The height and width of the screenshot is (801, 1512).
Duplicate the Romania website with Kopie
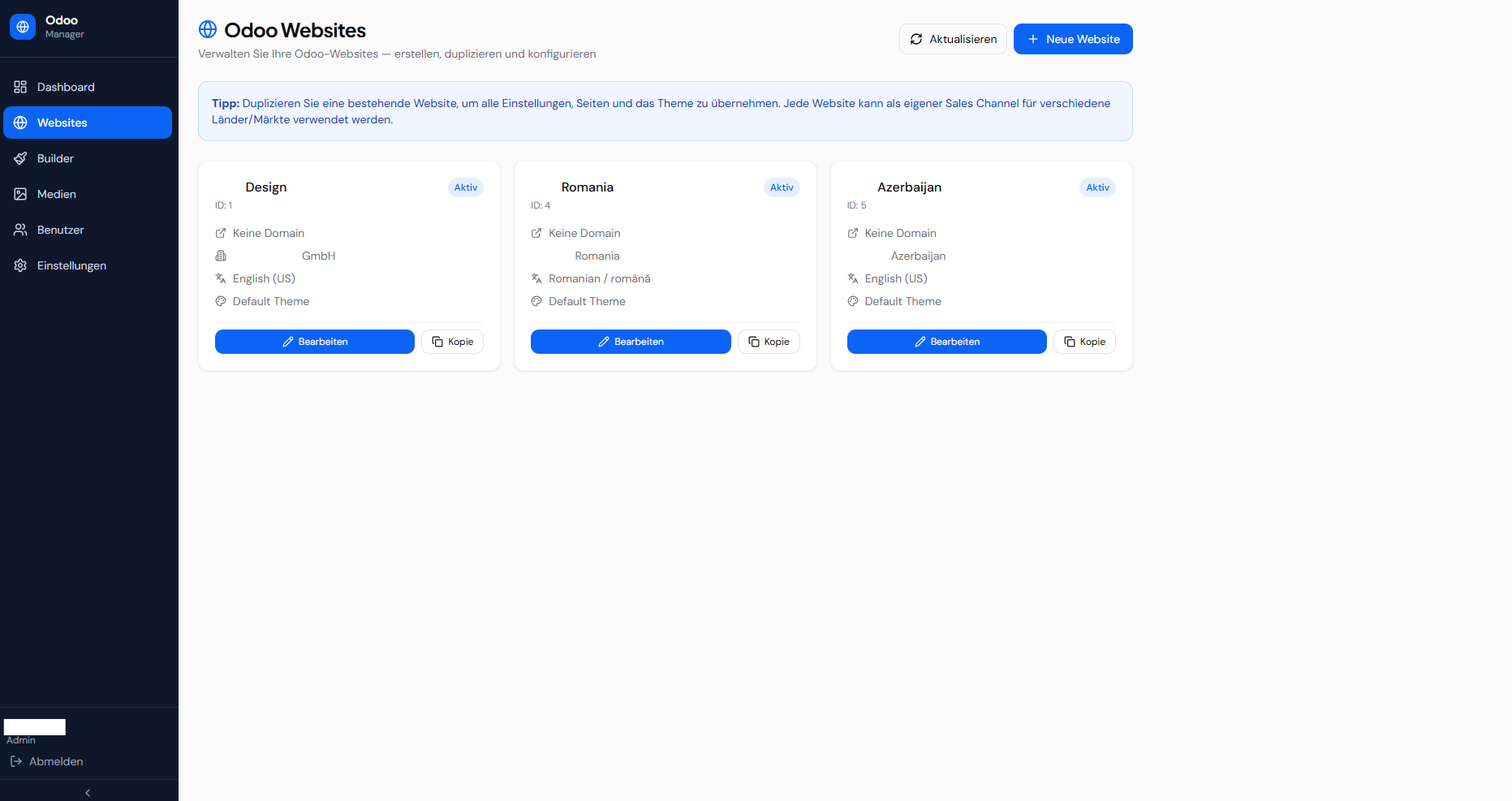pyautogui.click(x=769, y=342)
